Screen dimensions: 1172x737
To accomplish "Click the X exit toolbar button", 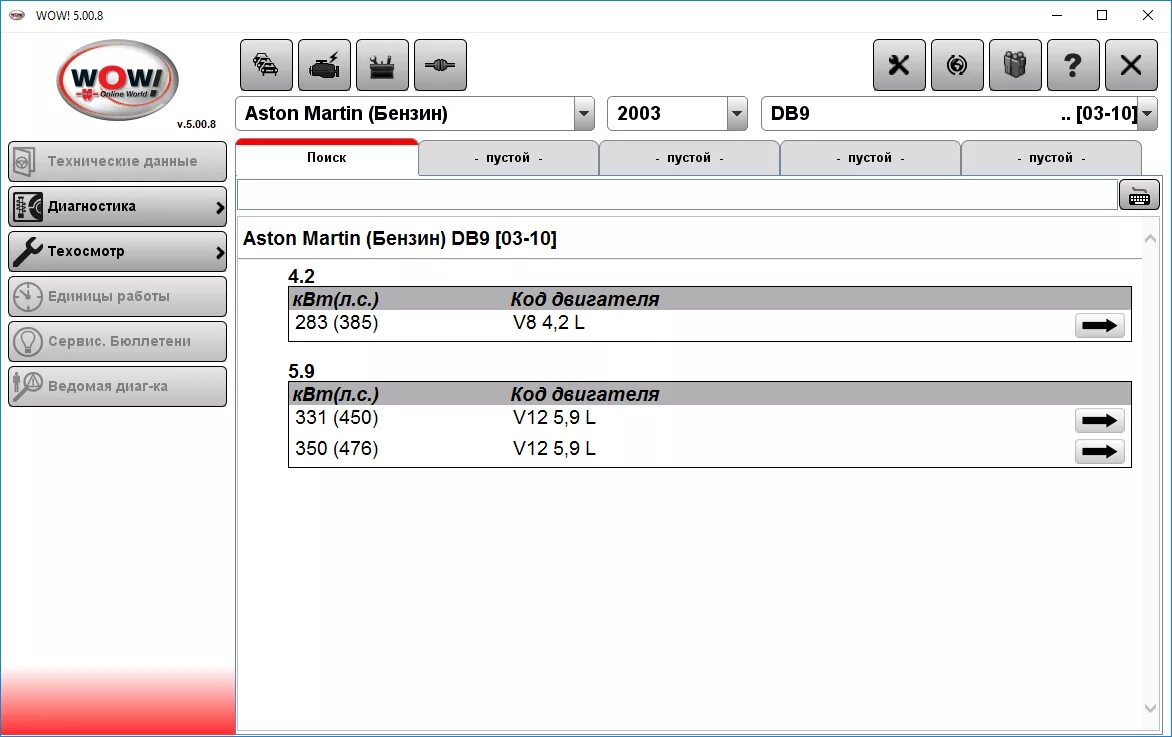I will (1131, 65).
